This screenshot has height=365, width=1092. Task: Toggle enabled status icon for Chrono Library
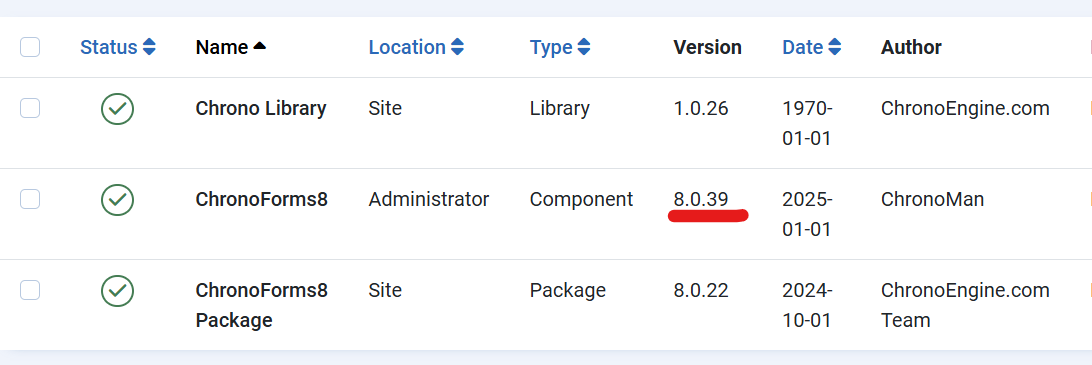tap(118, 109)
